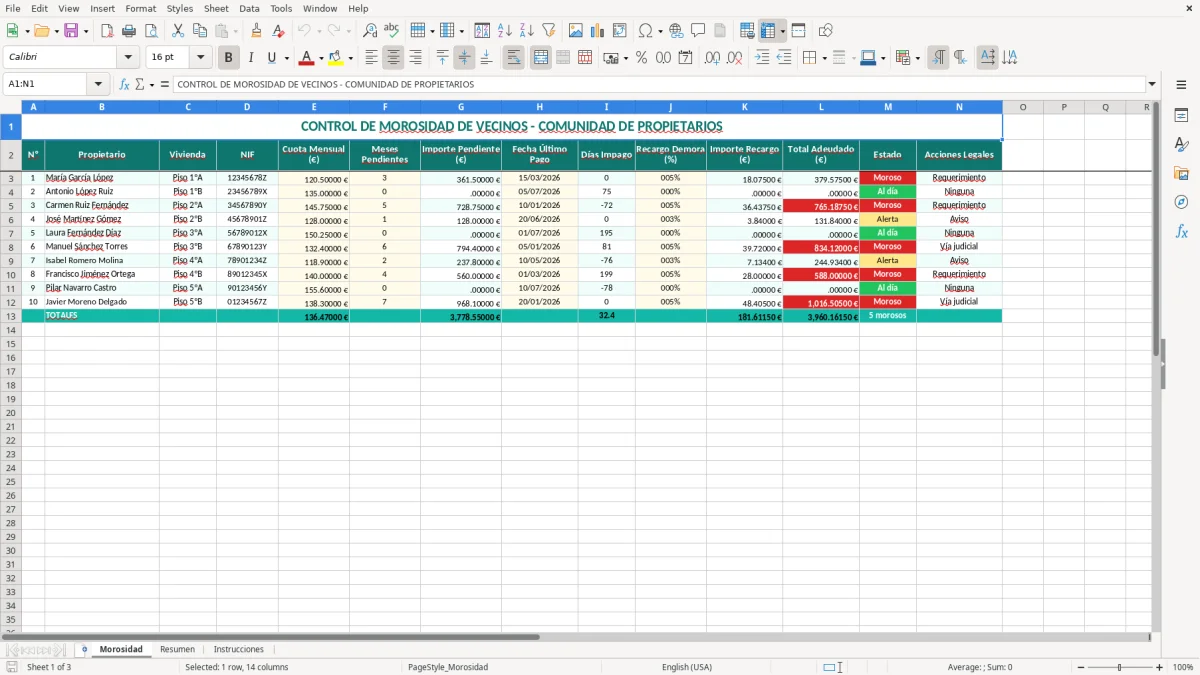Click in the formula input line

(x=659, y=85)
